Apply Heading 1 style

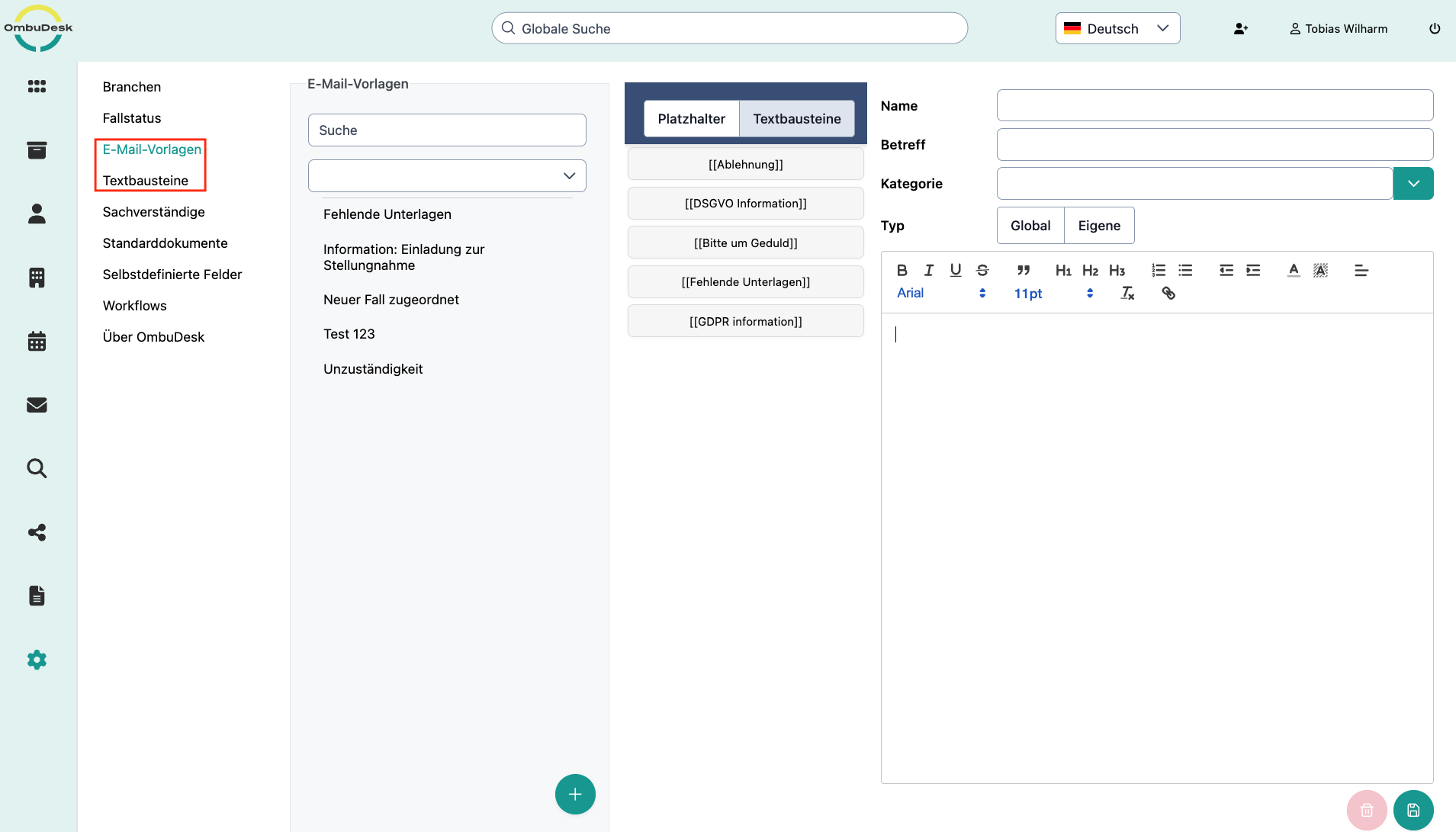click(1063, 270)
